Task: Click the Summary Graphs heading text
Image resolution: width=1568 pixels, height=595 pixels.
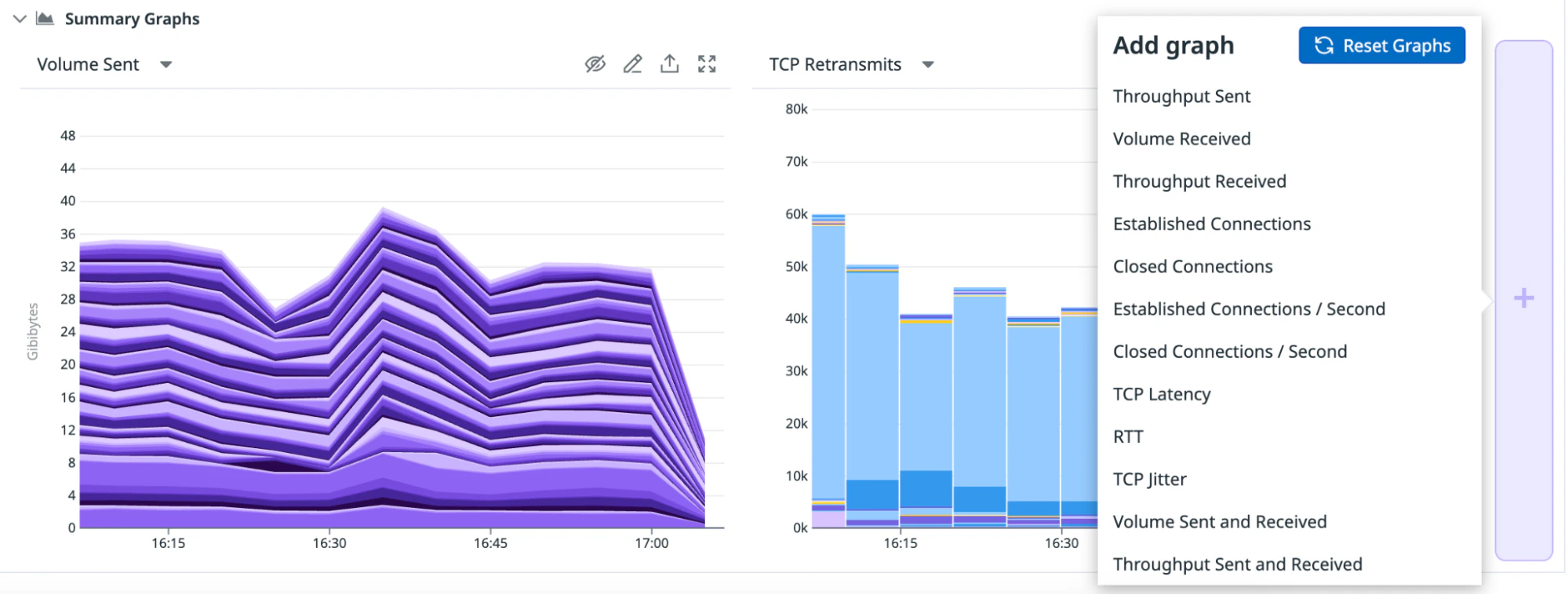Action: click(x=132, y=18)
